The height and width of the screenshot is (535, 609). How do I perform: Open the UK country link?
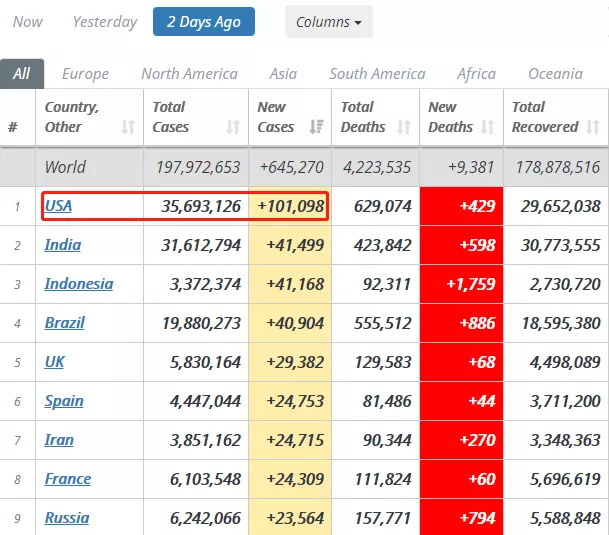pyautogui.click(x=54, y=362)
